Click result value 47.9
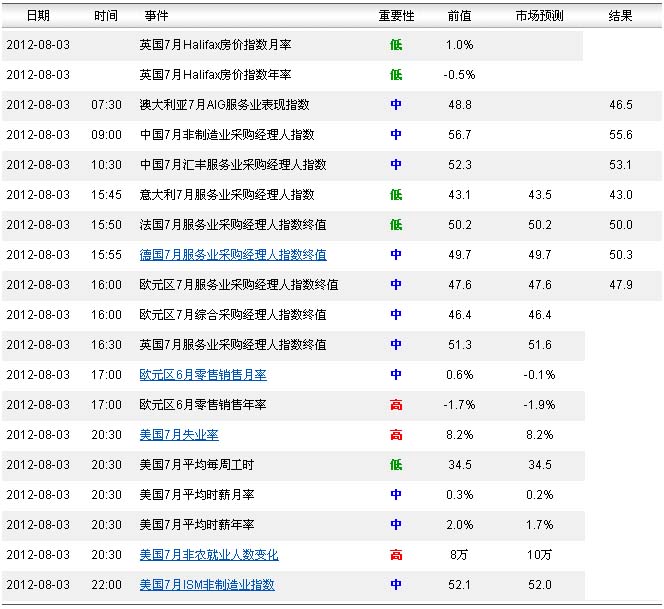664x609 pixels. (x=621, y=285)
